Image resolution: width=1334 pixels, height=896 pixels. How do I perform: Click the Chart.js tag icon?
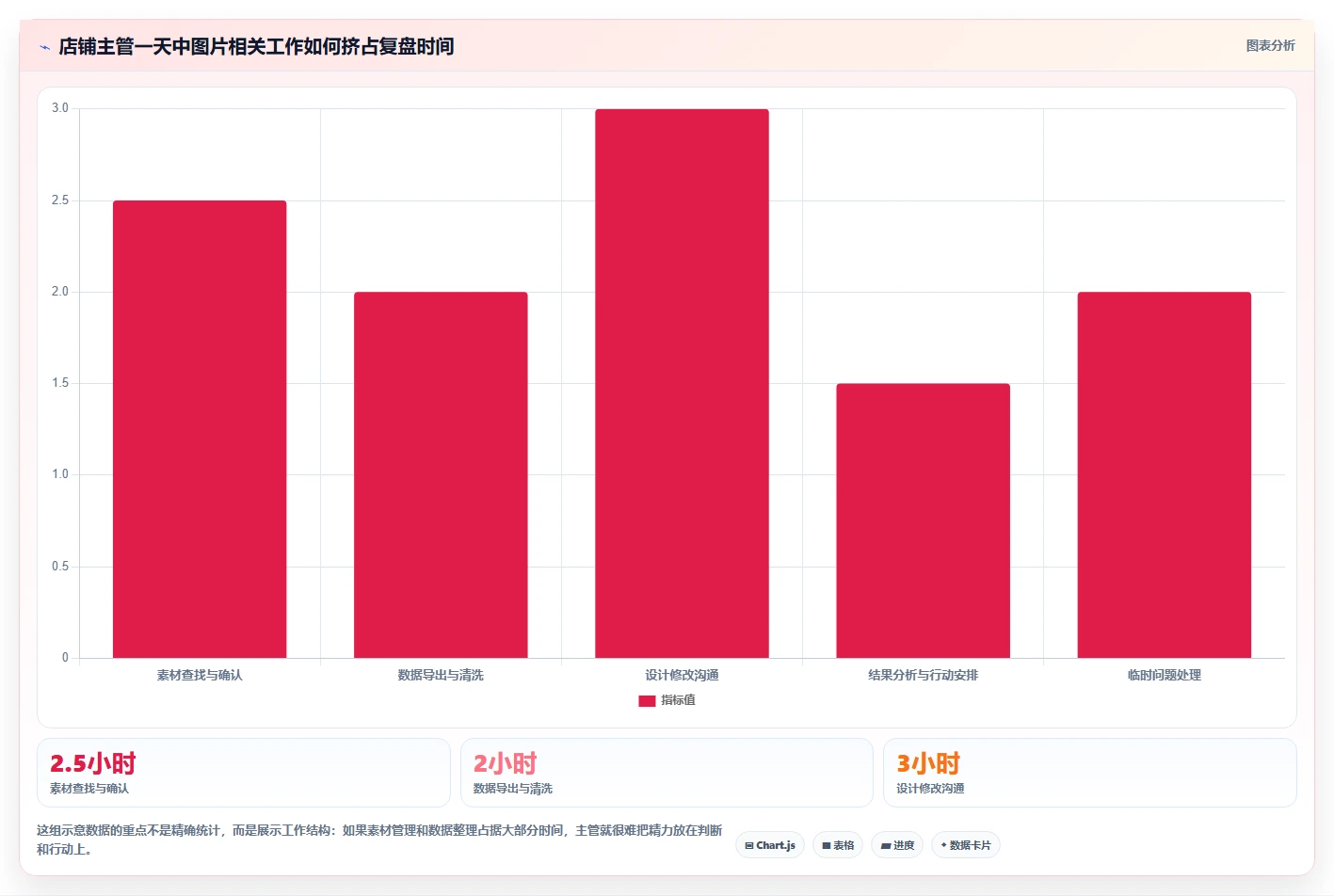[x=749, y=846]
